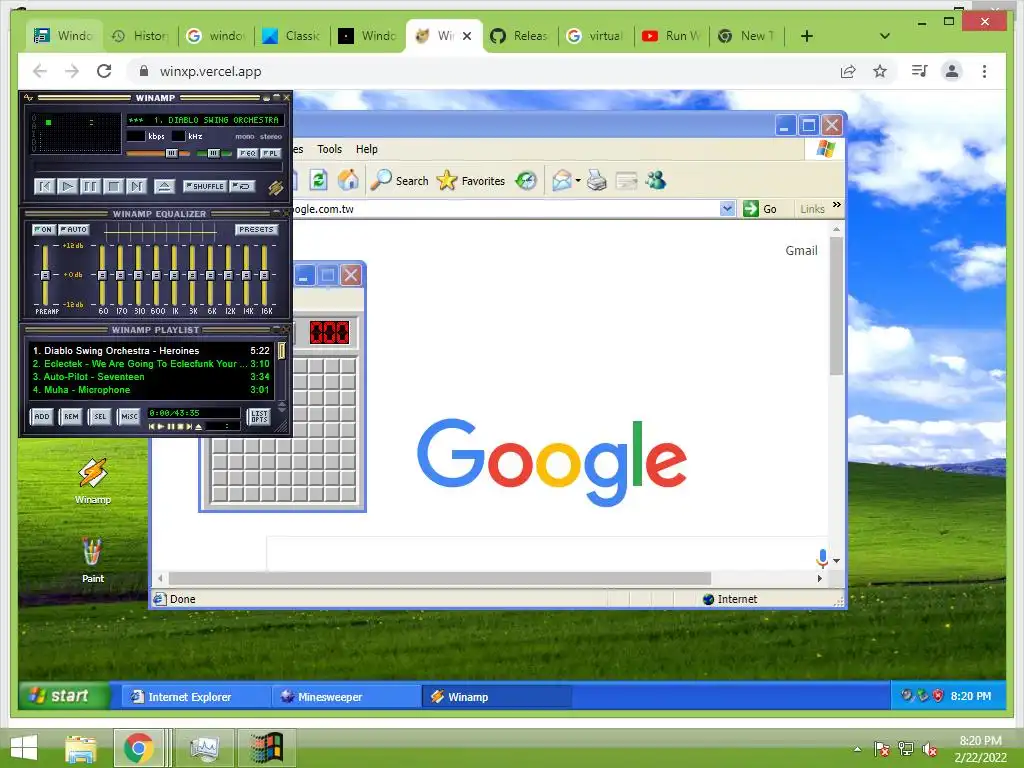Screen dimensions: 1024x768
Task: Click the Winamp volume slider handle
Action: pos(171,153)
